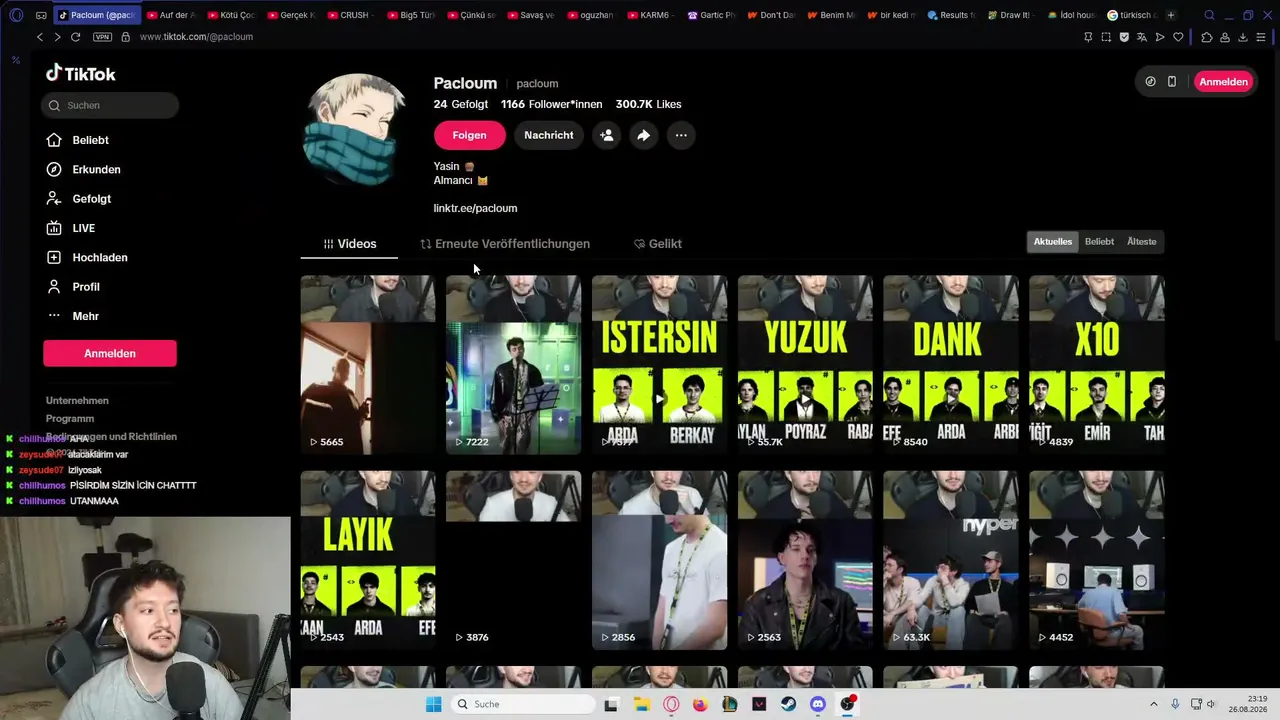Show hidden system tray icons chevron
Image resolution: width=1280 pixels, height=720 pixels.
point(1153,704)
